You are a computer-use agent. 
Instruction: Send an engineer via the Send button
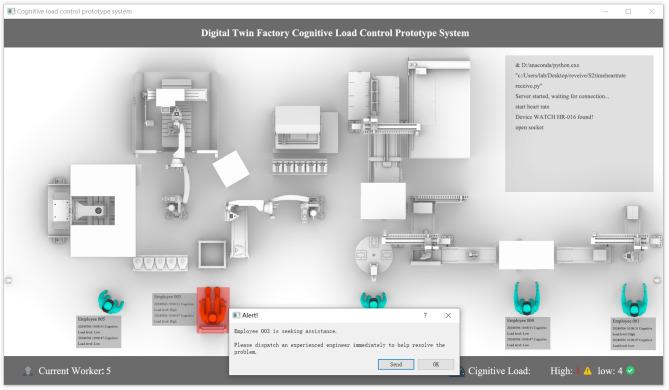[x=396, y=364]
